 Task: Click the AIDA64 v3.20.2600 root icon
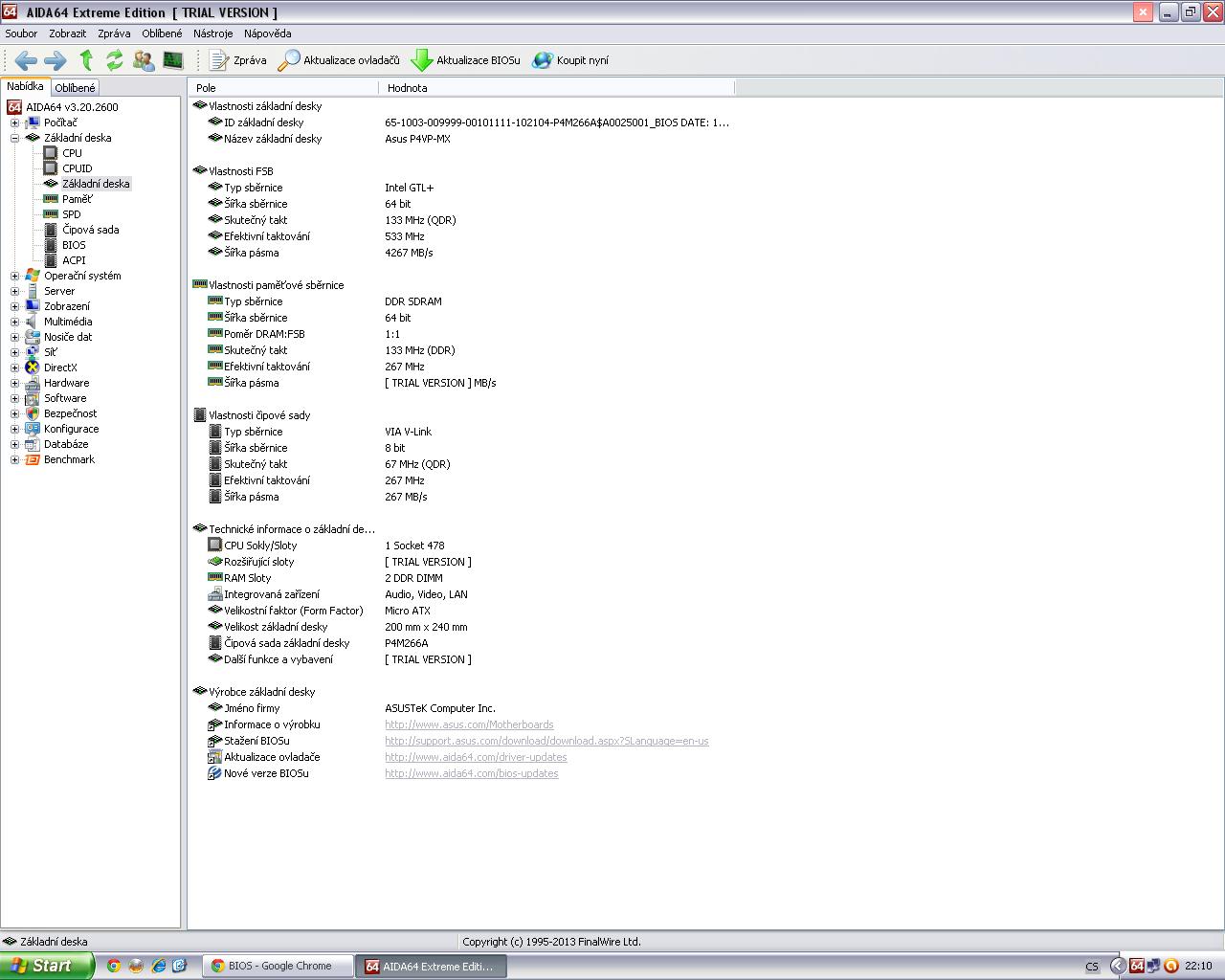[14, 107]
